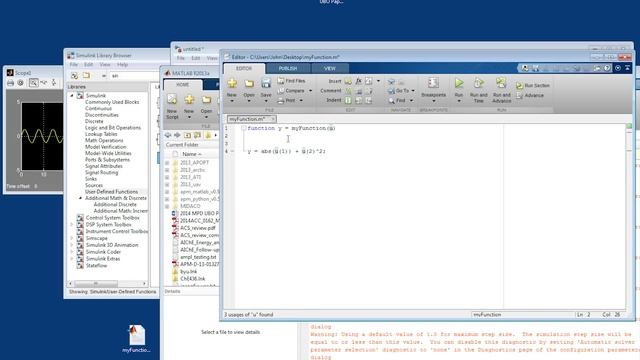The width and height of the screenshot is (640, 360).
Task: Click the Help question mark icon in Editor
Action: pos(607,68)
